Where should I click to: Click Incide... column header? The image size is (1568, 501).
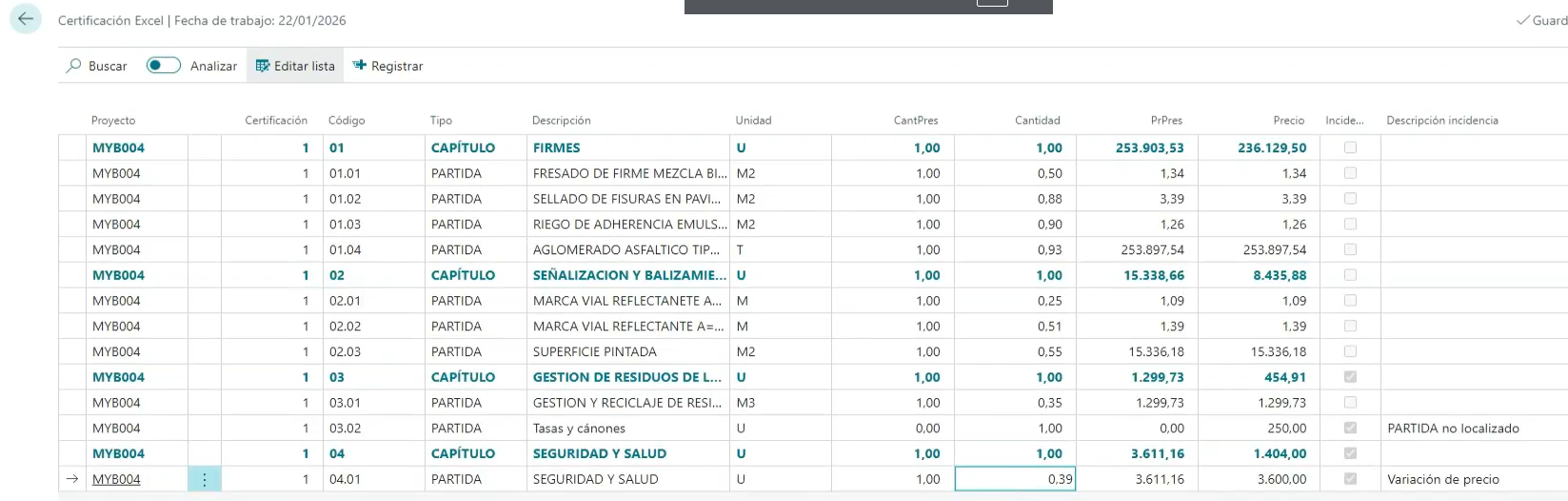click(x=1344, y=120)
